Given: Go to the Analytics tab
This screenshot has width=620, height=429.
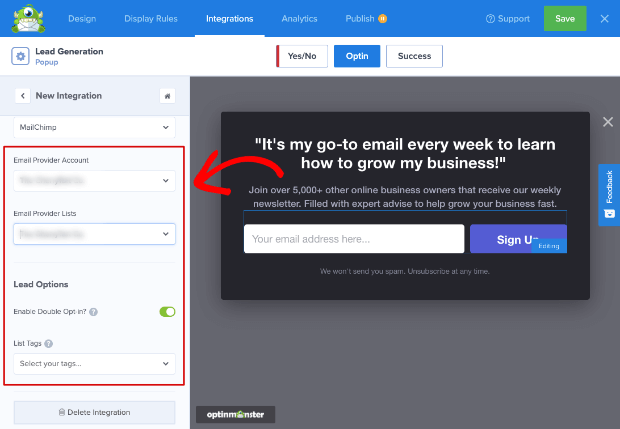Looking at the screenshot, I should pyautogui.click(x=299, y=19).
